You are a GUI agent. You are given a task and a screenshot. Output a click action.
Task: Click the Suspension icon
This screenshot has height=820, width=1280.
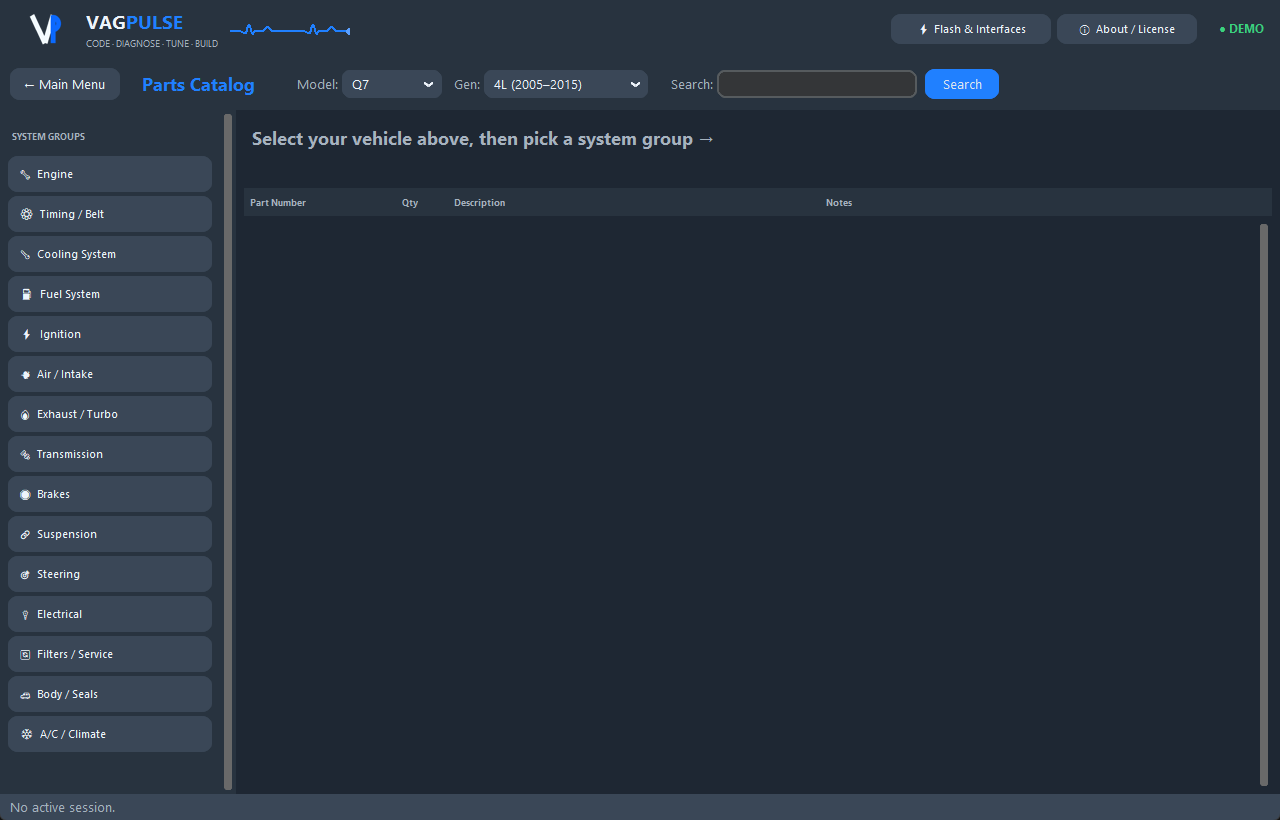[x=25, y=534]
